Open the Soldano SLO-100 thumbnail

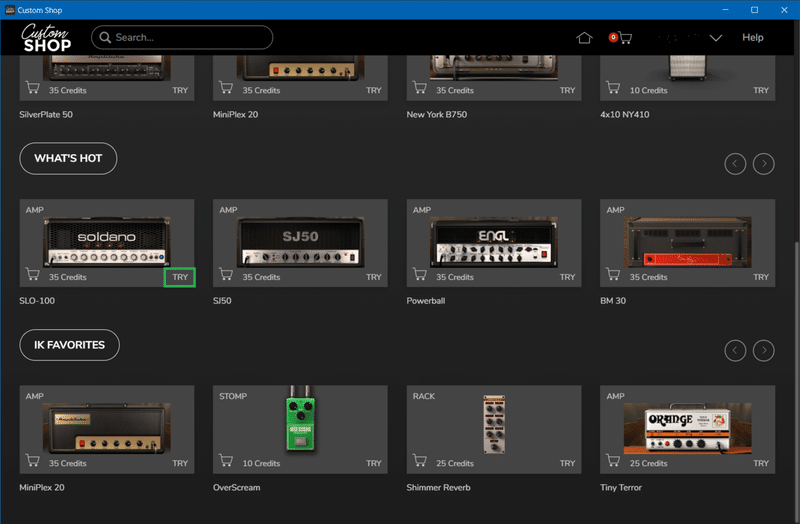point(107,242)
